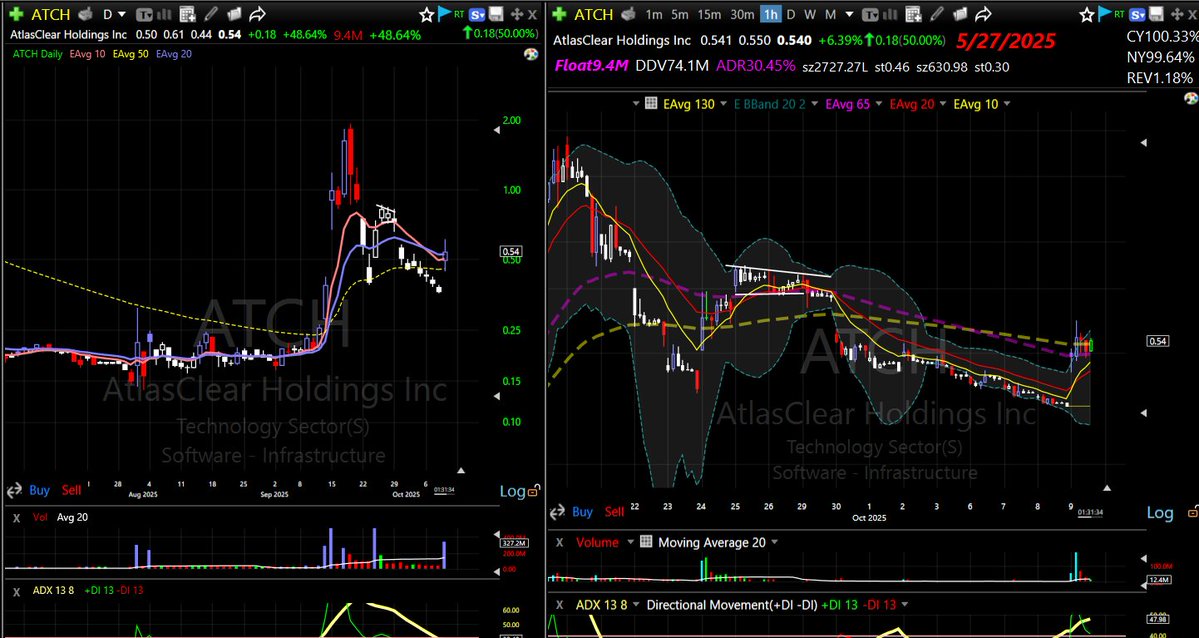Switch right chart to 5m timeframe
Screen dimensions: 1199x638
coord(680,15)
